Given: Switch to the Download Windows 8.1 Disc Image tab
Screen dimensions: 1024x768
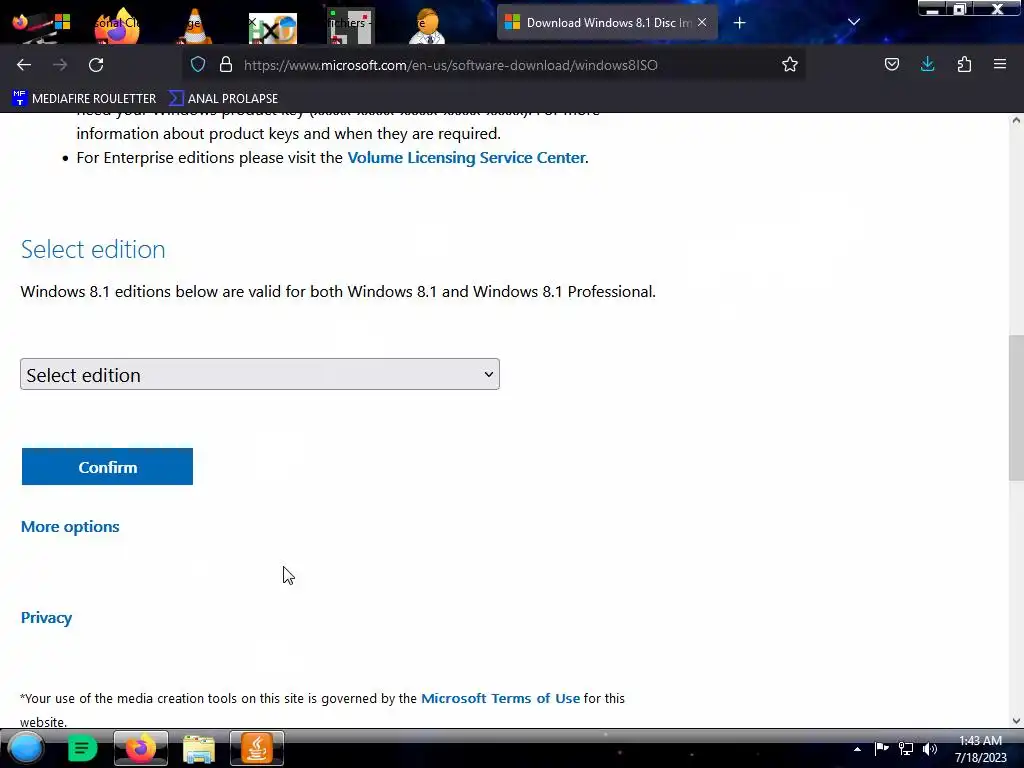Looking at the screenshot, I should (607, 23).
